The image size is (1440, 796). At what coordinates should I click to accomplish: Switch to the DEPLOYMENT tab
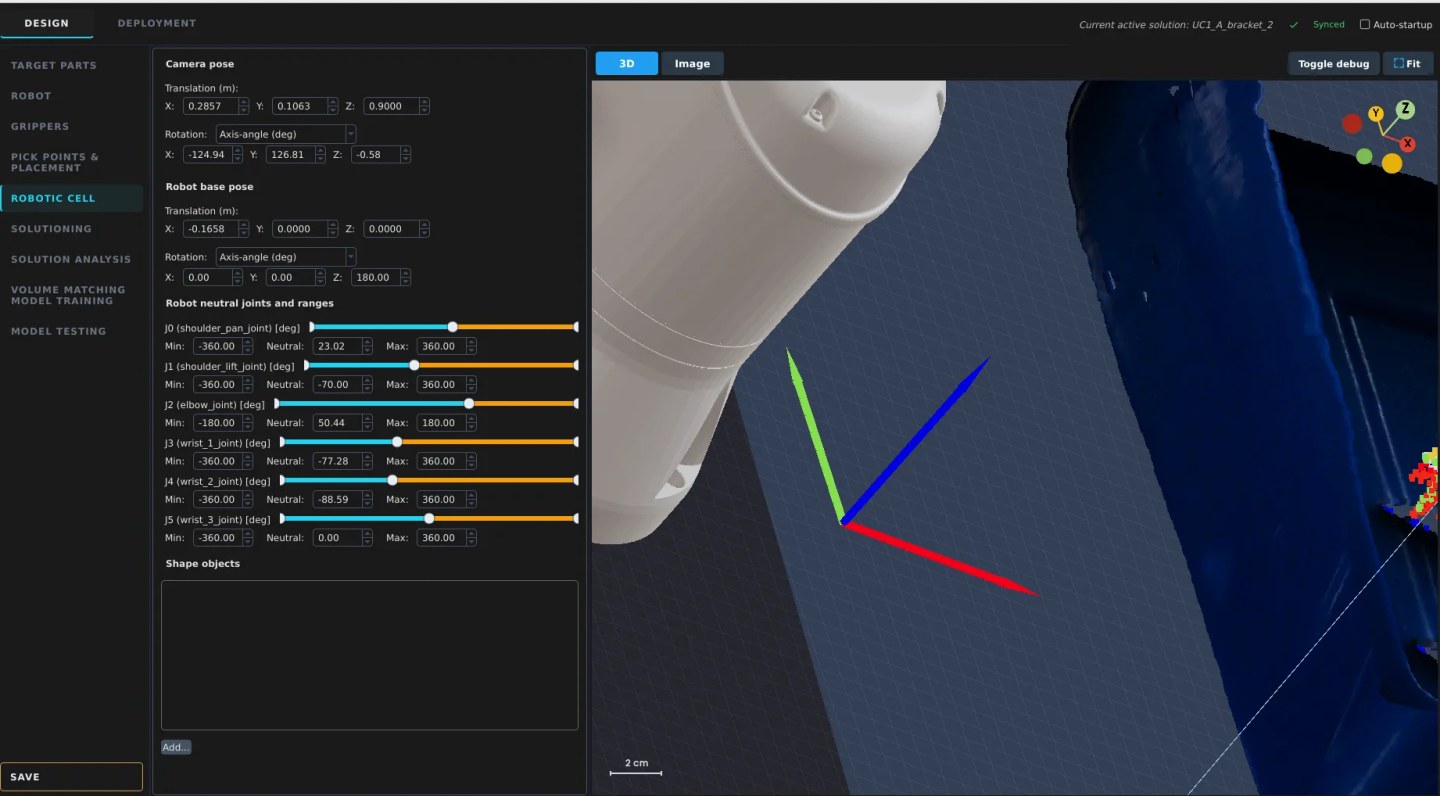(156, 23)
